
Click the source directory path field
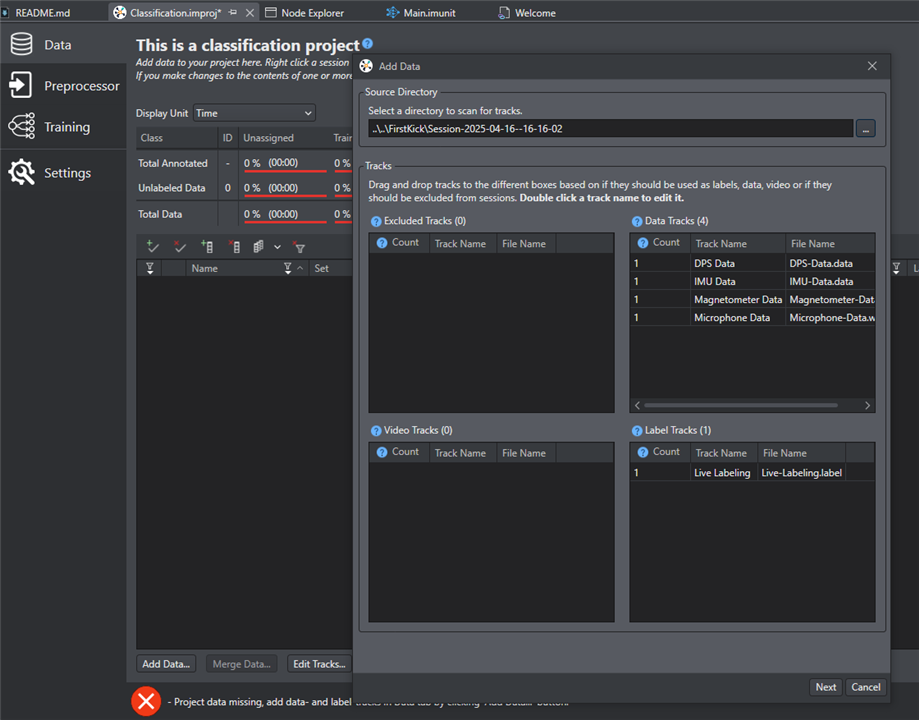(611, 128)
